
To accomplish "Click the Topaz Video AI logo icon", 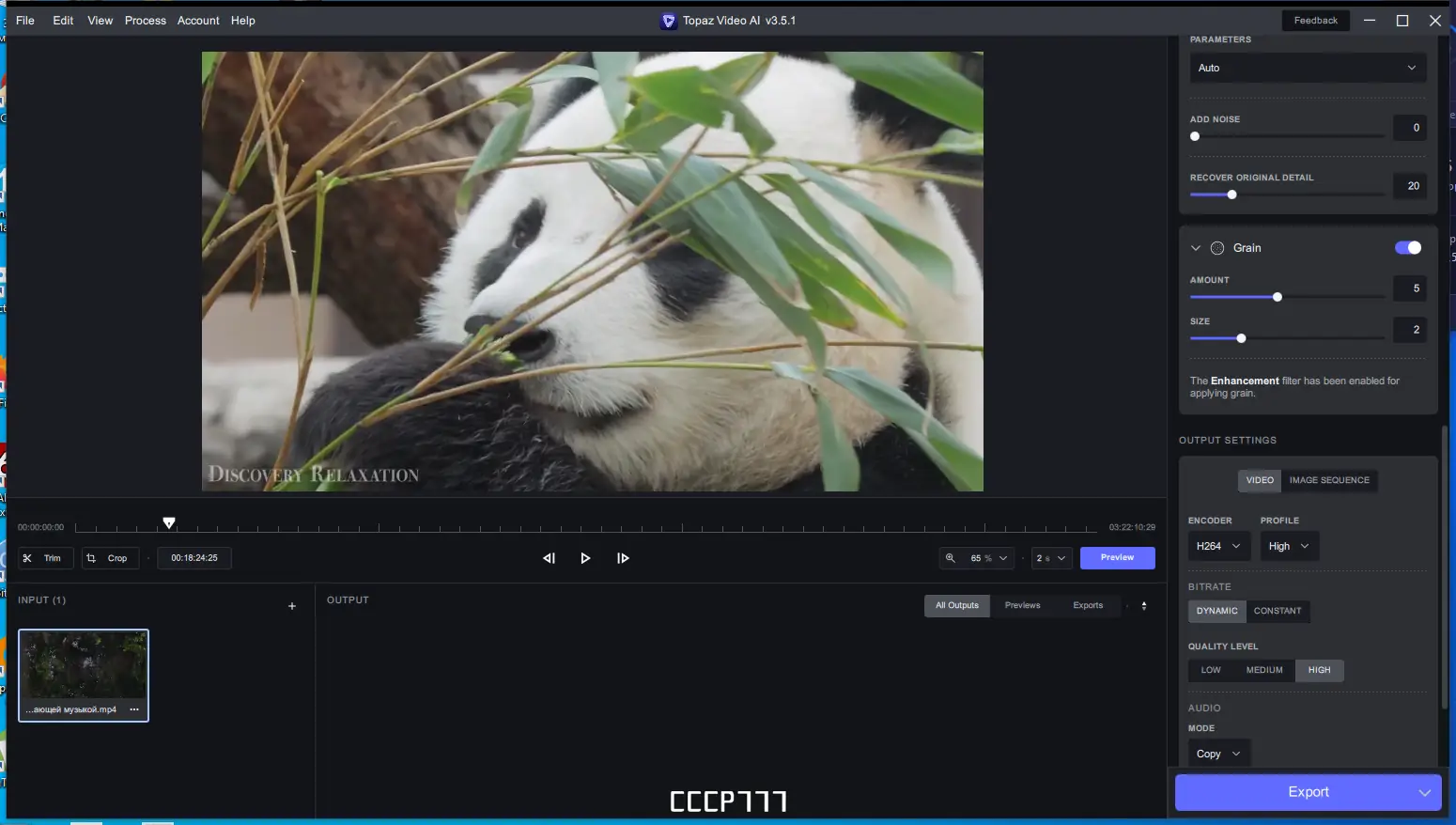I will coord(669,21).
